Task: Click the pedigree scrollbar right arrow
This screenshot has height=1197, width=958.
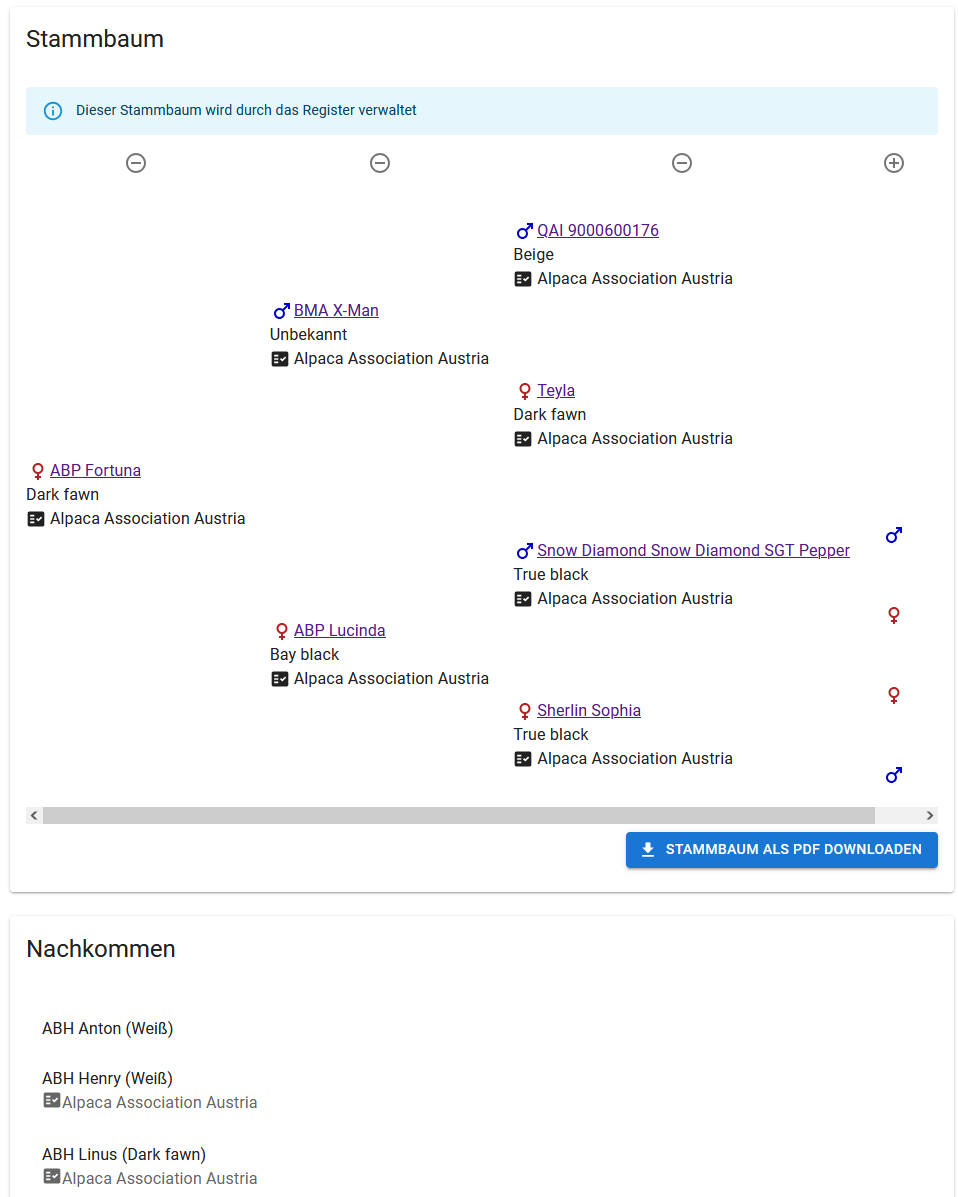Action: pos(929,815)
